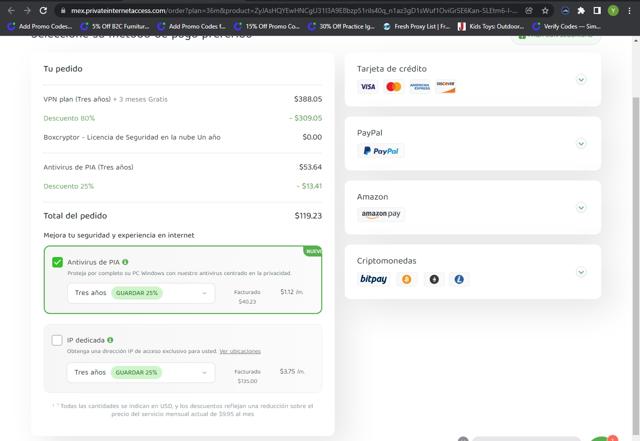Open the 'Kids Toys: Outdoor...' bookmark

491,27
